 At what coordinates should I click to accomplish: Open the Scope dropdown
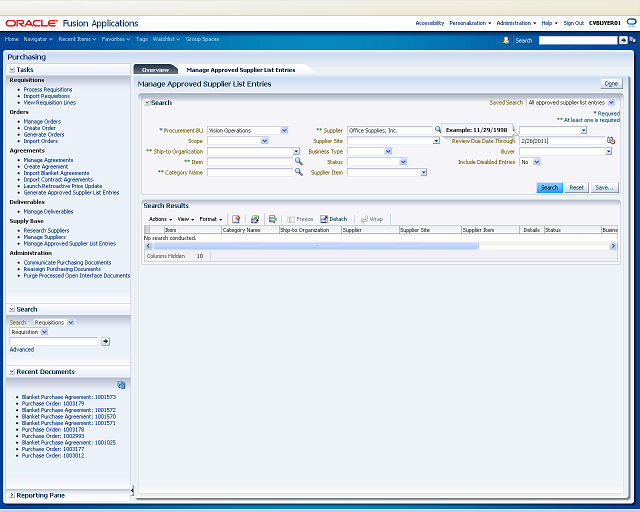pyautogui.click(x=264, y=141)
